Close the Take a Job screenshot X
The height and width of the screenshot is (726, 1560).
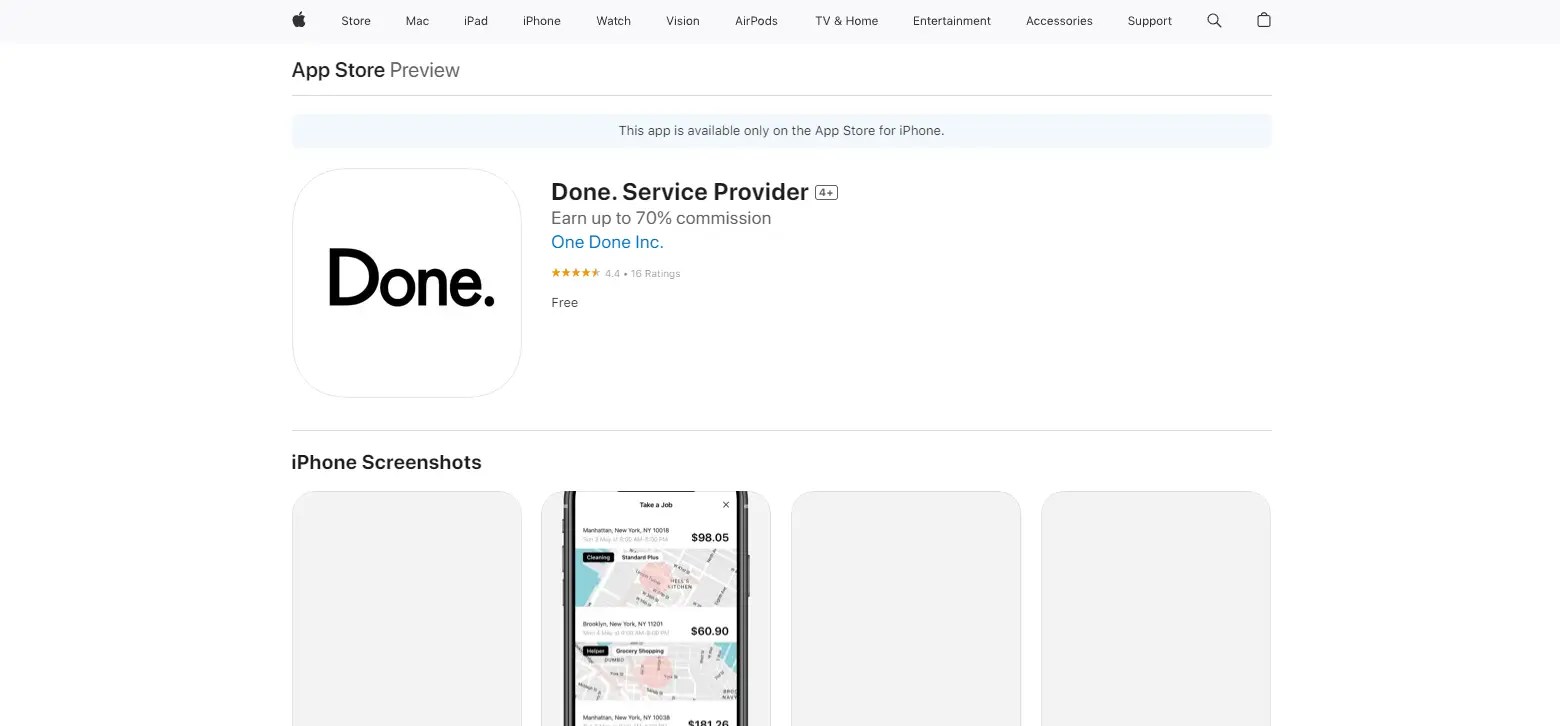click(x=726, y=505)
